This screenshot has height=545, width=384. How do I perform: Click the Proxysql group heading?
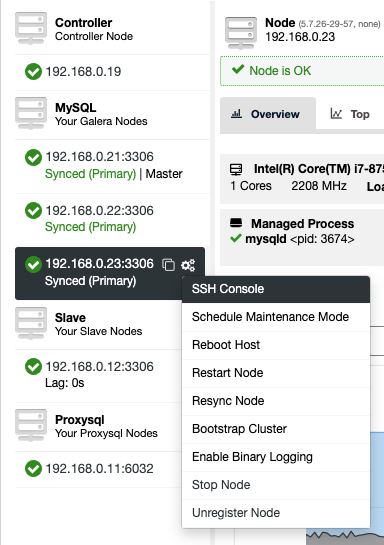point(80,420)
